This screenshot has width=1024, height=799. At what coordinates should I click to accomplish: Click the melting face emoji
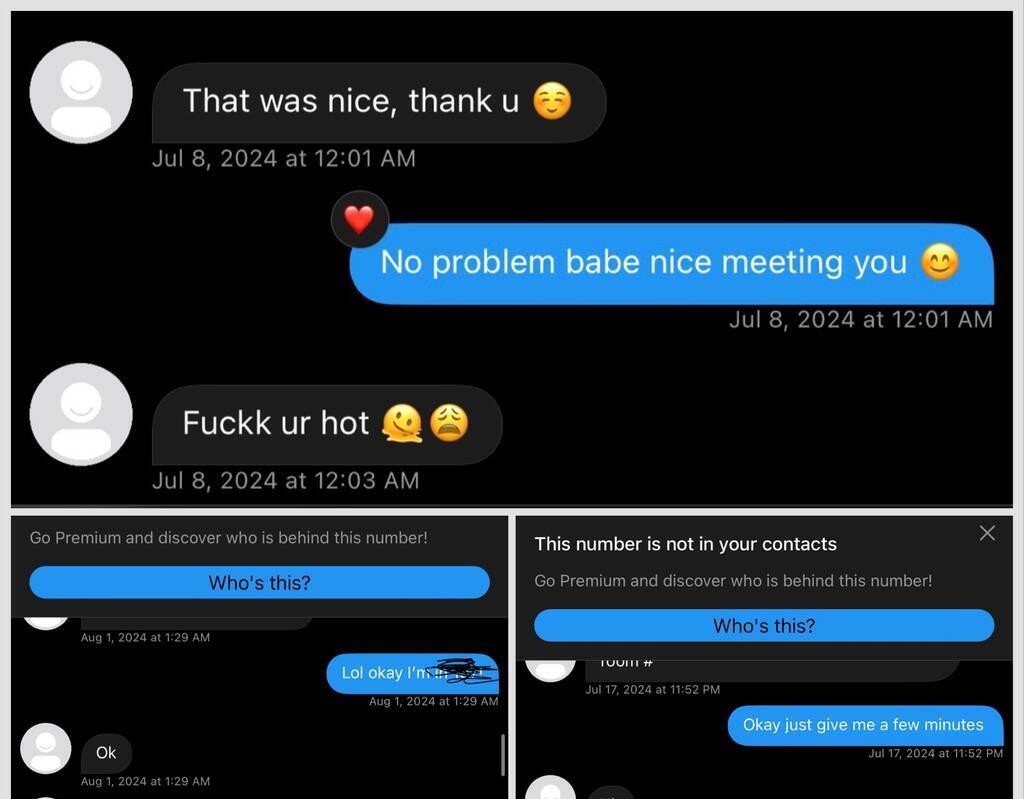click(402, 423)
